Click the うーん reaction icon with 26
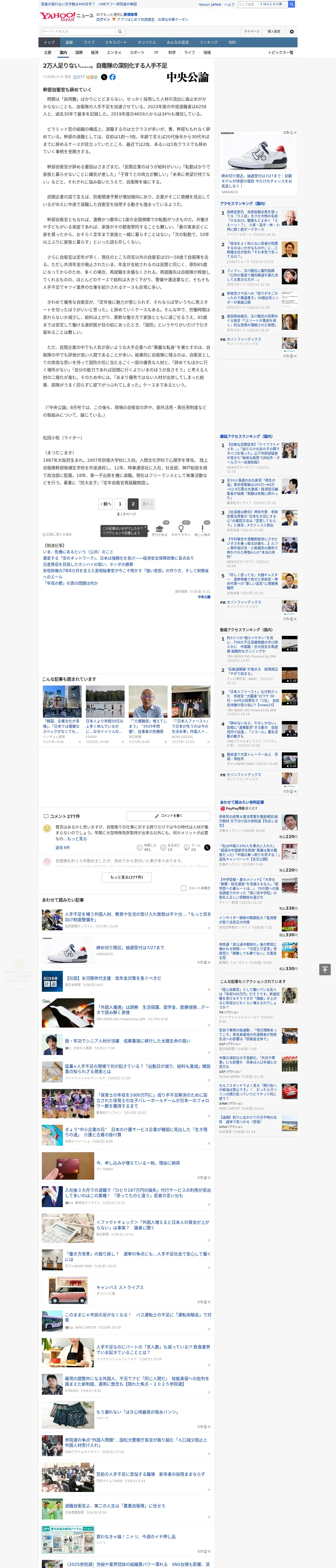336x1568 pixels. click(x=187, y=847)
